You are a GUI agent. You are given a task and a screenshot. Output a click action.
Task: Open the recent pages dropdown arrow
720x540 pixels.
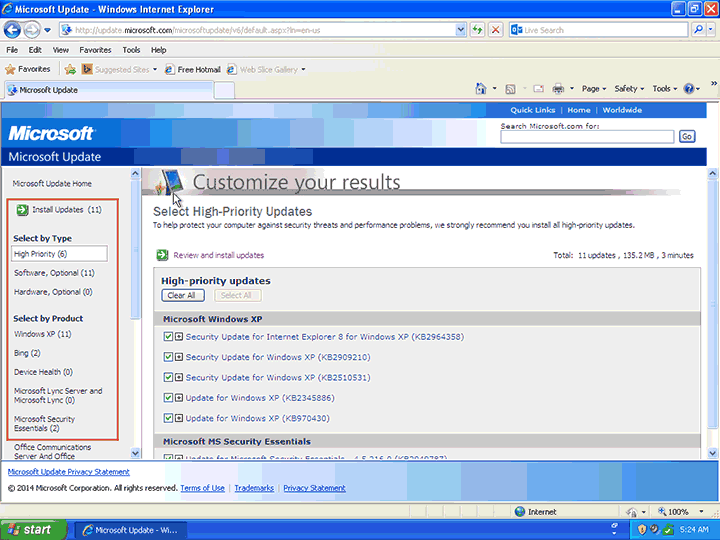(x=48, y=31)
